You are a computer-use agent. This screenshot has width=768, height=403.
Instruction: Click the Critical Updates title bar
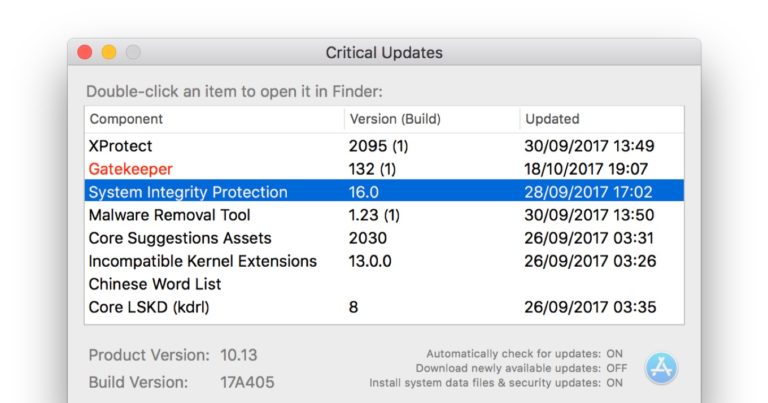pos(384,53)
